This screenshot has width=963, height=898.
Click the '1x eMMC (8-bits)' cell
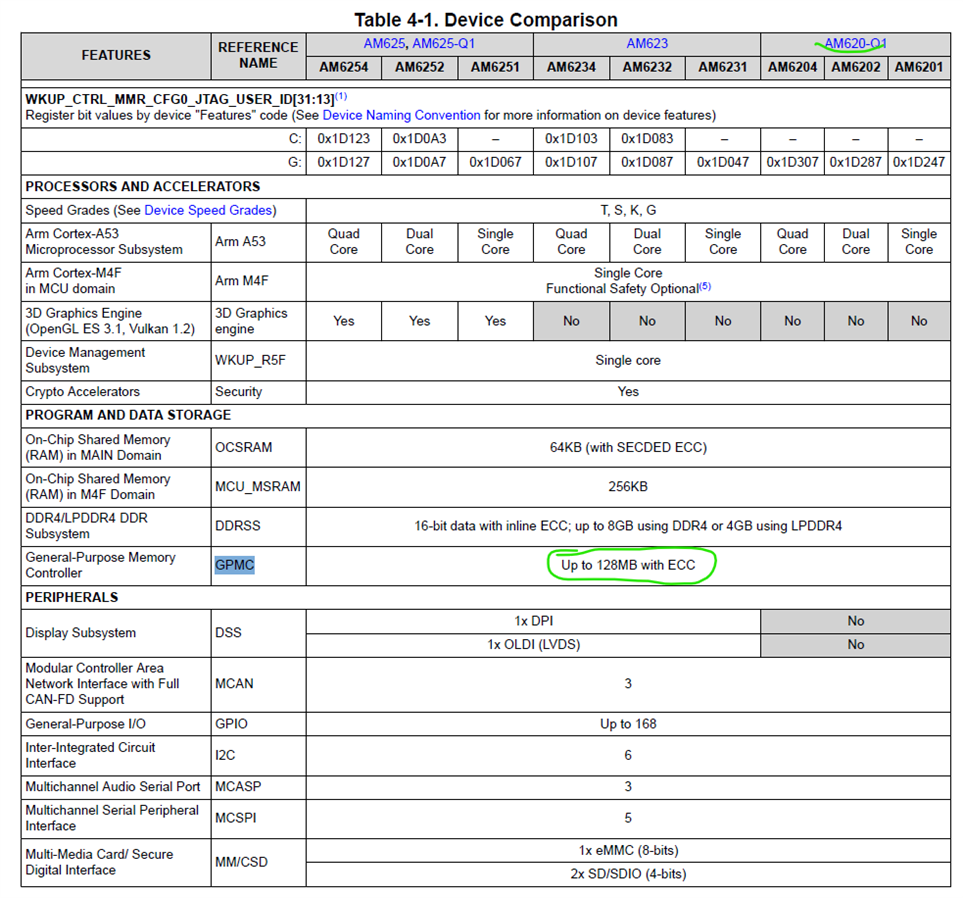click(x=628, y=850)
